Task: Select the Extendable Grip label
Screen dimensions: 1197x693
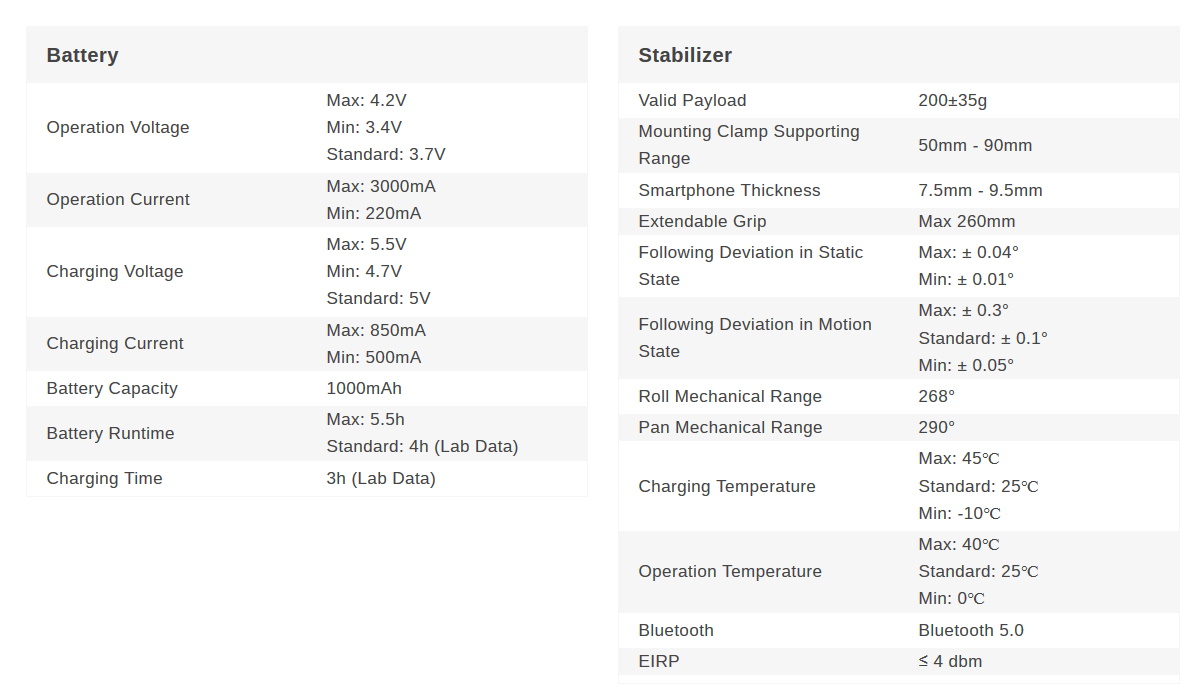Action: (702, 221)
